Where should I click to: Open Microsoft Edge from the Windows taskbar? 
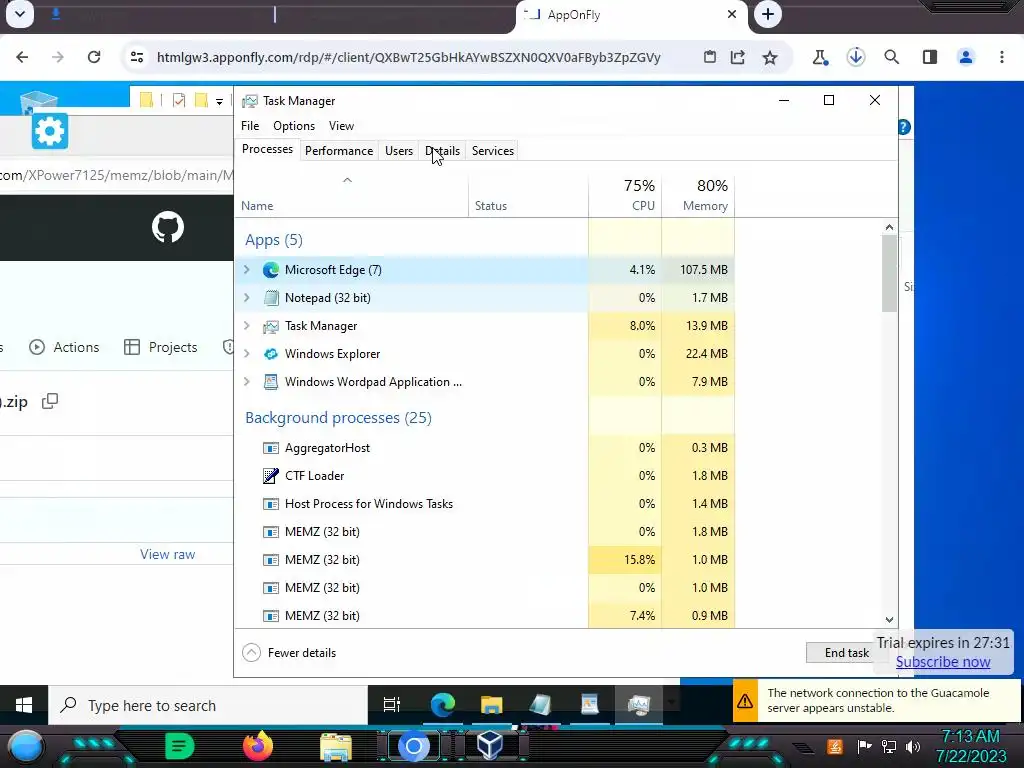pyautogui.click(x=442, y=705)
